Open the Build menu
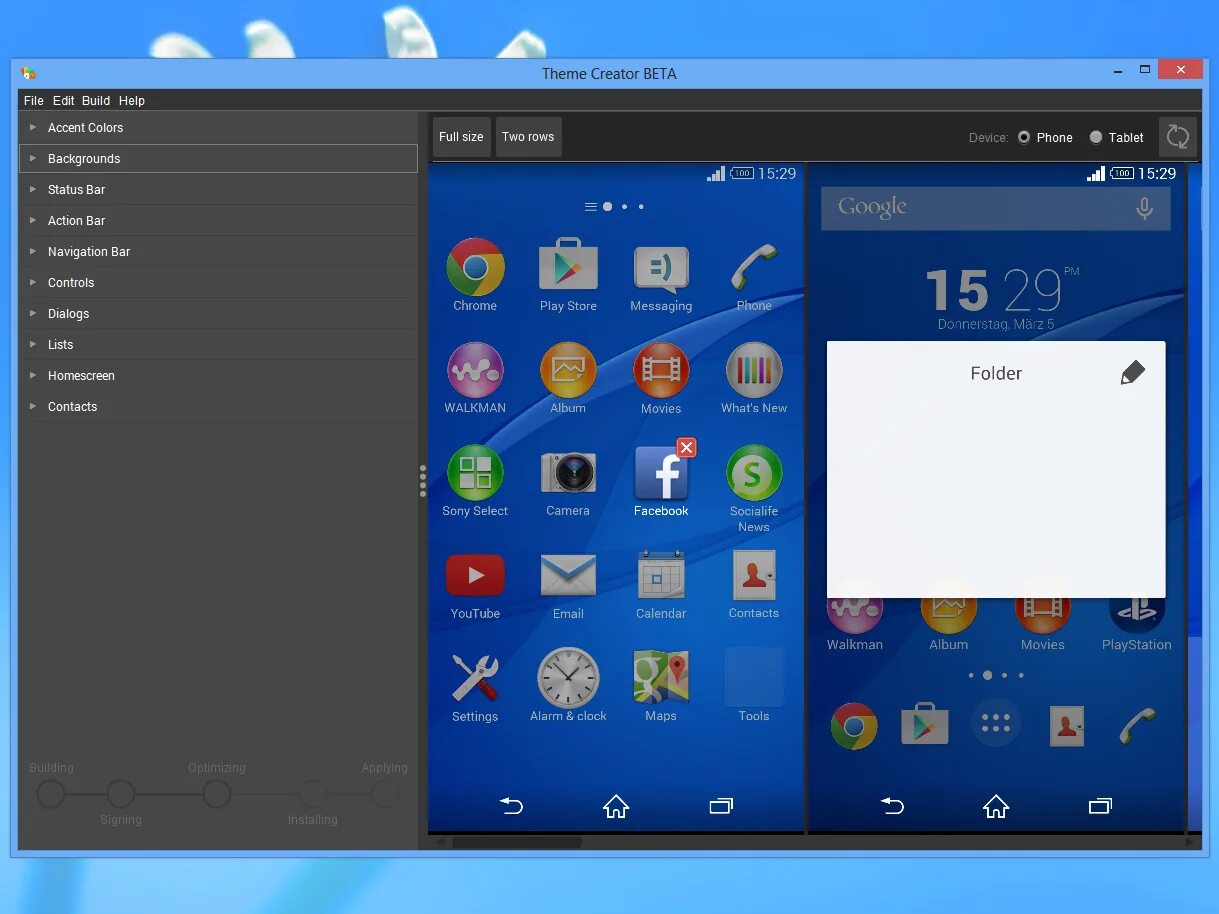This screenshot has width=1219, height=914. click(95, 100)
